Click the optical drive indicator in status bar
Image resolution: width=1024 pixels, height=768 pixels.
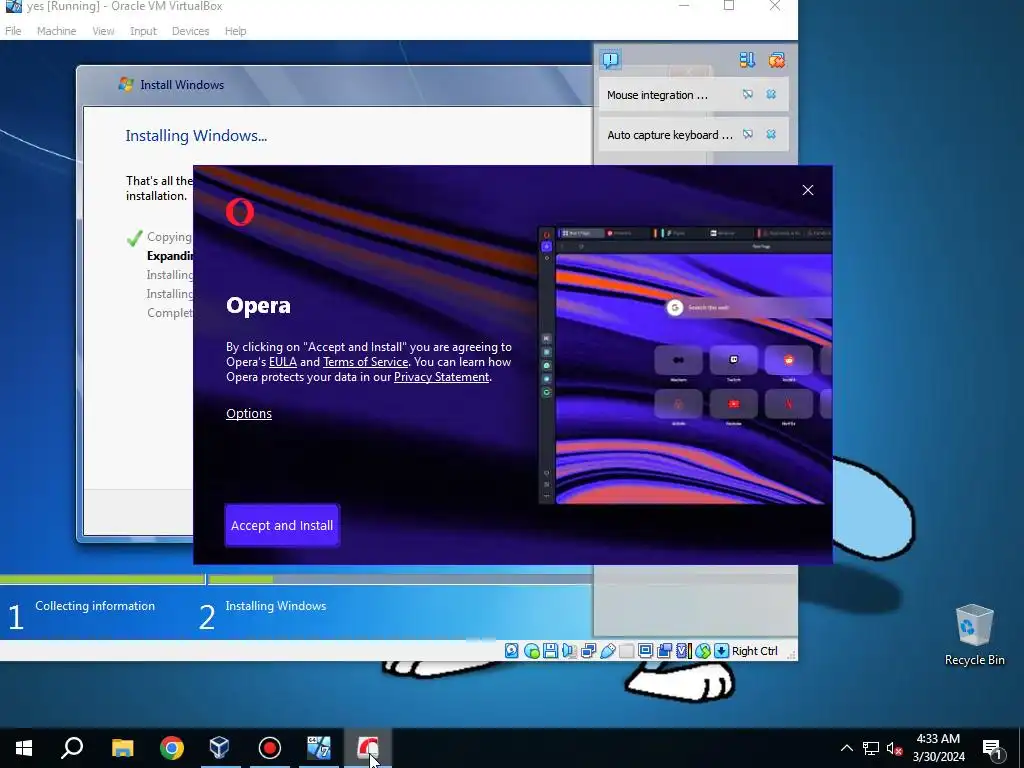[x=532, y=651]
